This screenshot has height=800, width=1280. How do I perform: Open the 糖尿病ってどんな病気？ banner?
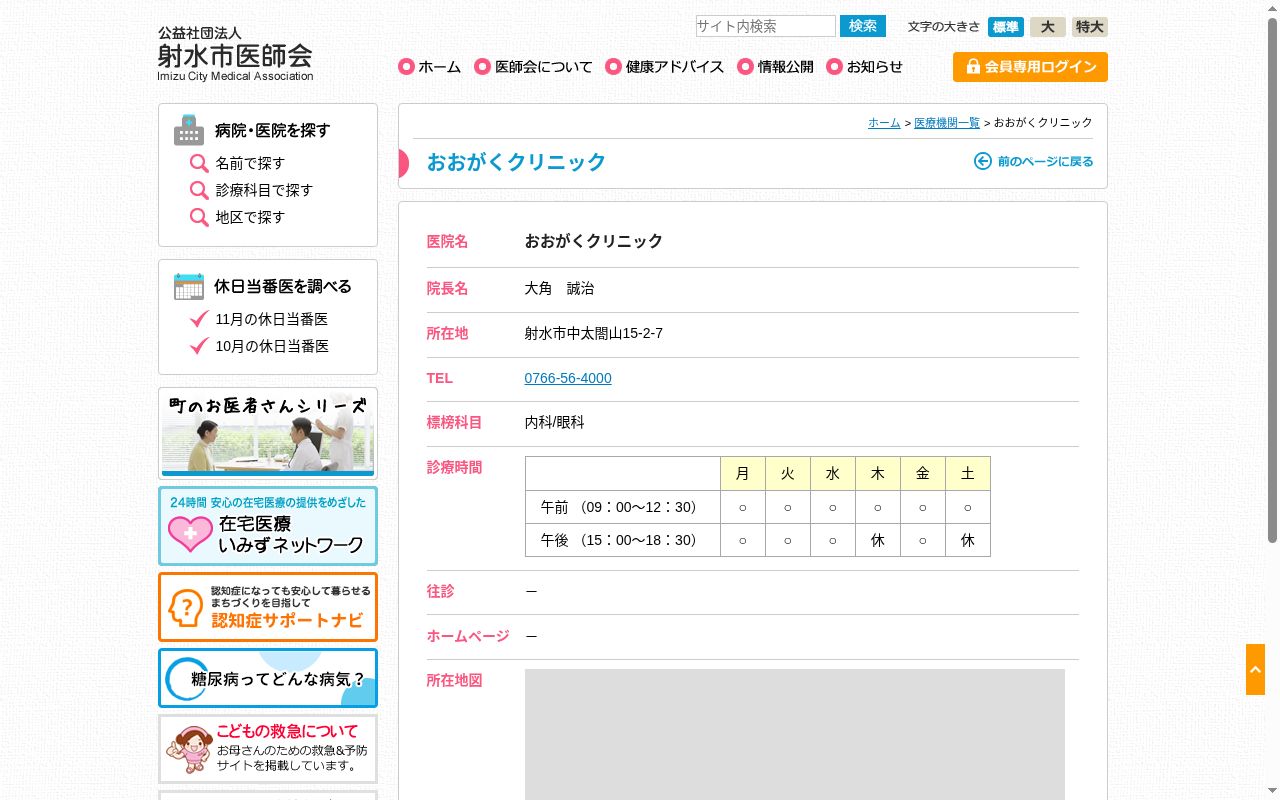268,678
